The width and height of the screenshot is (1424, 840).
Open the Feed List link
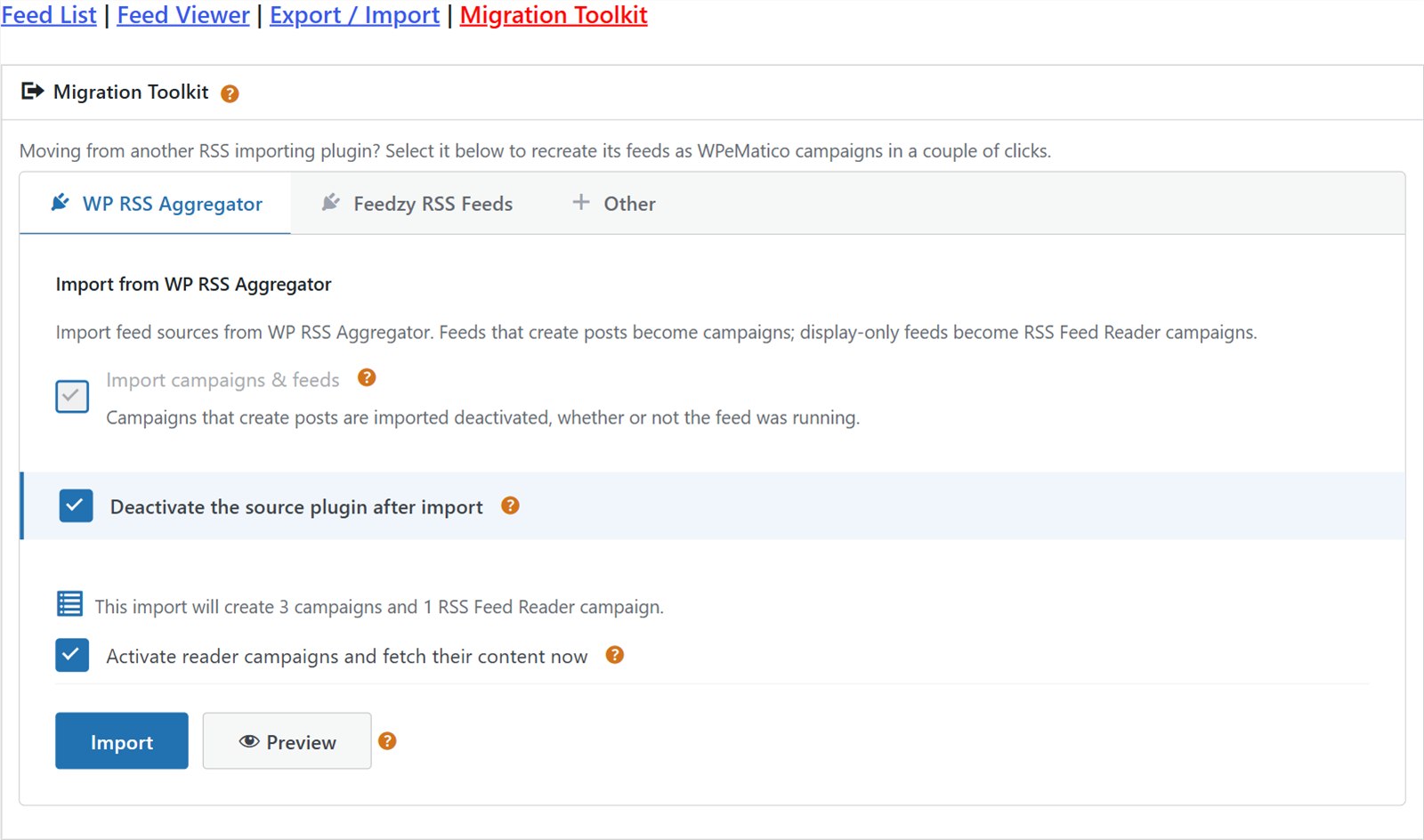(x=49, y=15)
